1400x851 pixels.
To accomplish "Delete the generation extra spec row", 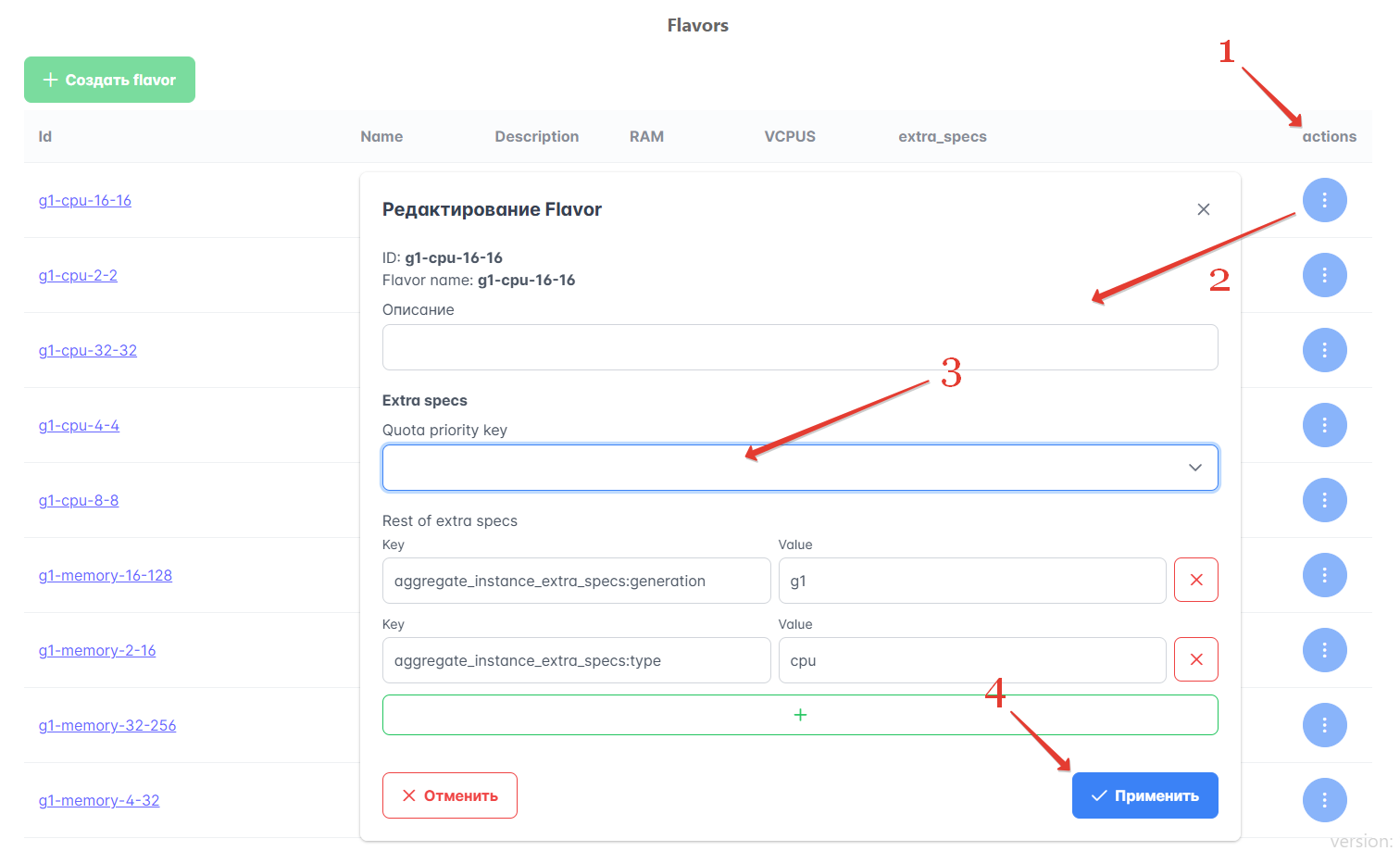I will 1195,581.
